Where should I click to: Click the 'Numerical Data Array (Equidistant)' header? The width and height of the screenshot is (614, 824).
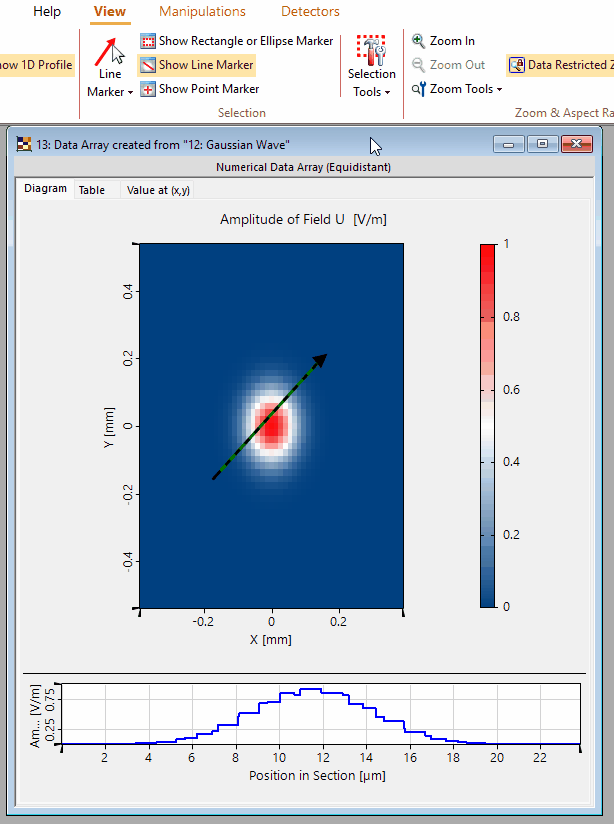click(x=303, y=167)
